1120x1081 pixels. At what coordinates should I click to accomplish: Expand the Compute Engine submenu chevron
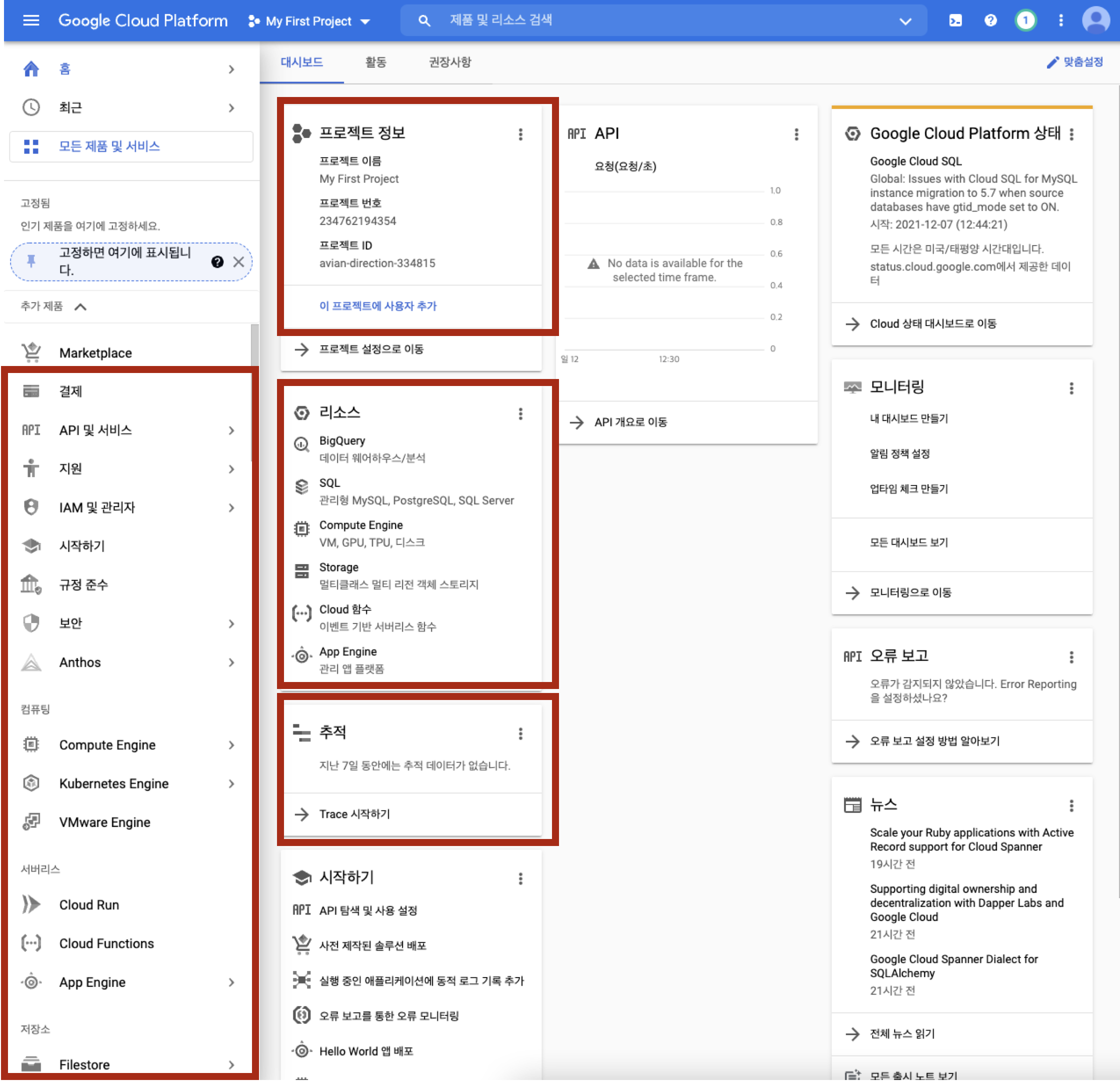point(231,744)
